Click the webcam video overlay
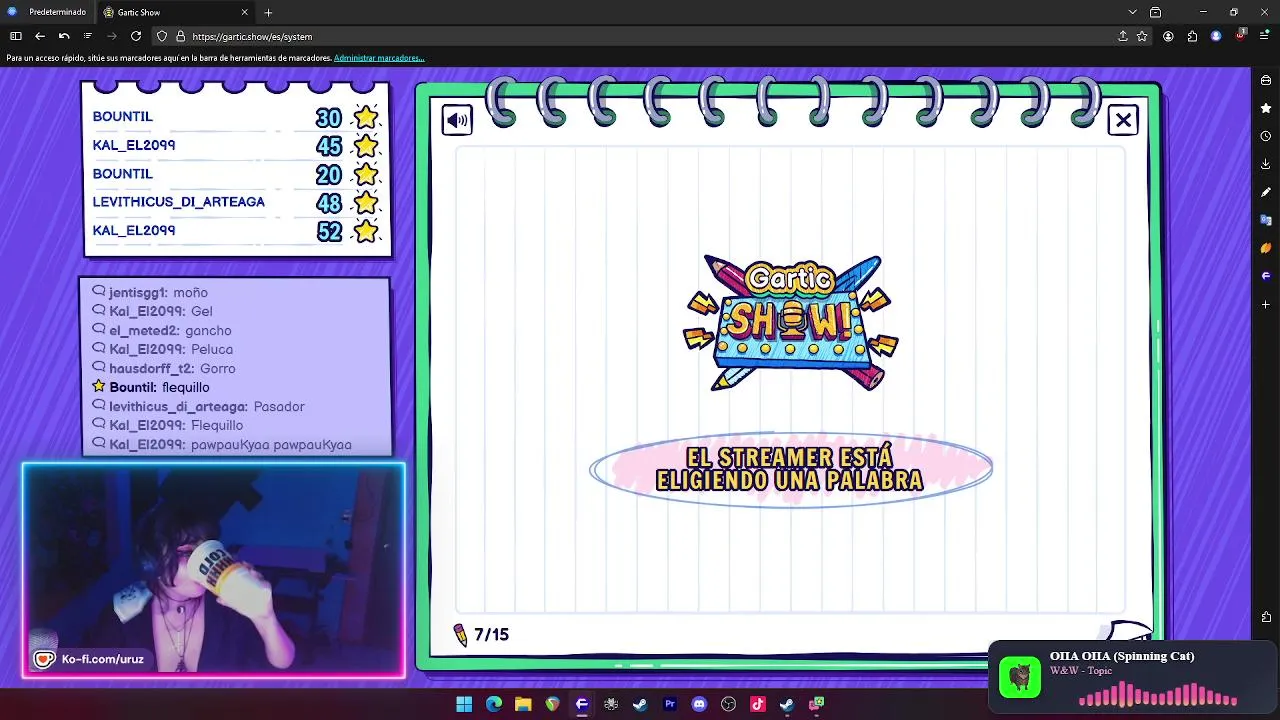1280x720 pixels. (214, 570)
